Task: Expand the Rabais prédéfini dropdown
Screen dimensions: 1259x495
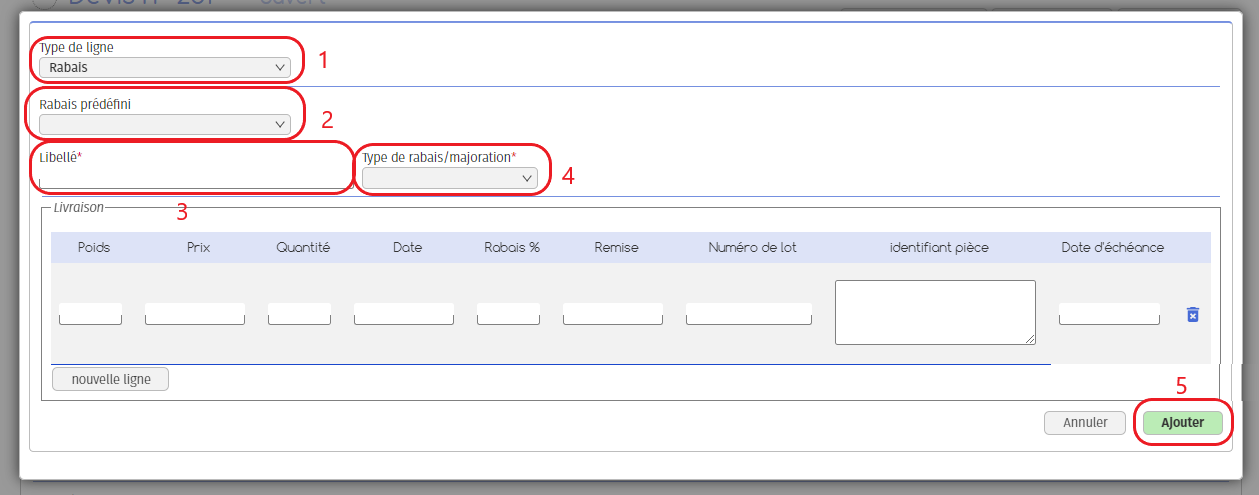Action: [x=165, y=125]
